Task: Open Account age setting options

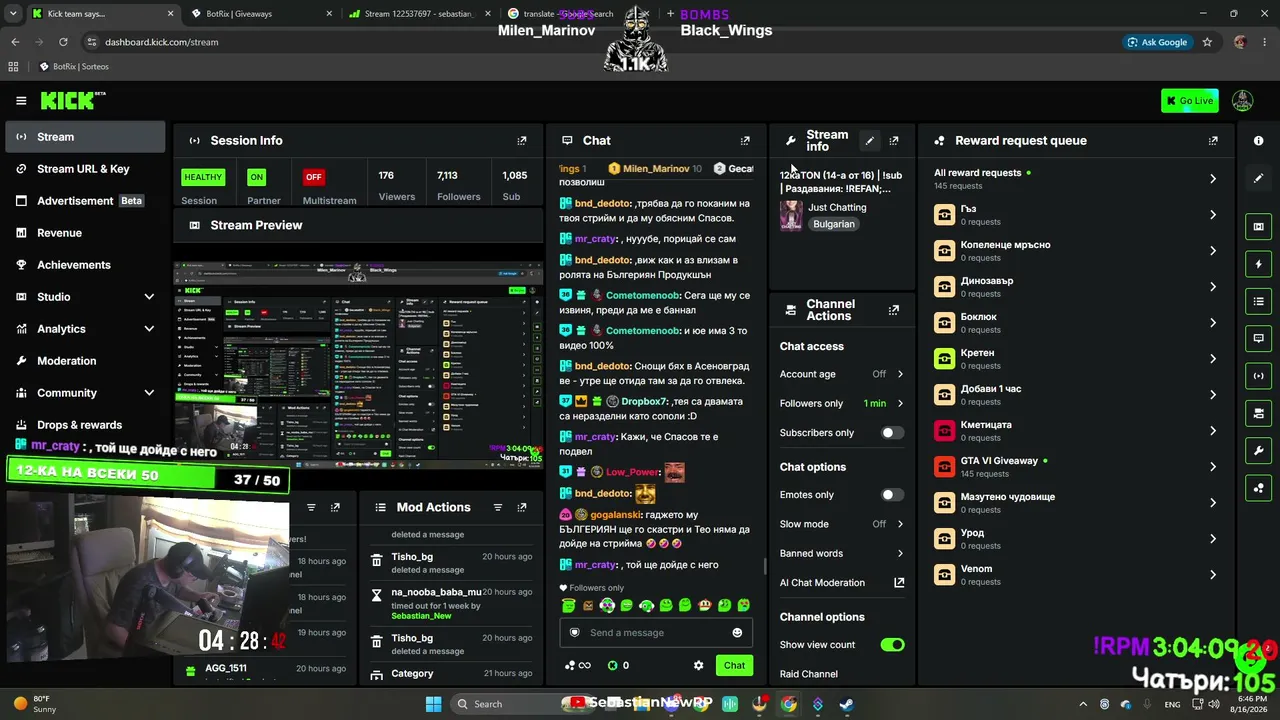Action: pyautogui.click(x=842, y=374)
